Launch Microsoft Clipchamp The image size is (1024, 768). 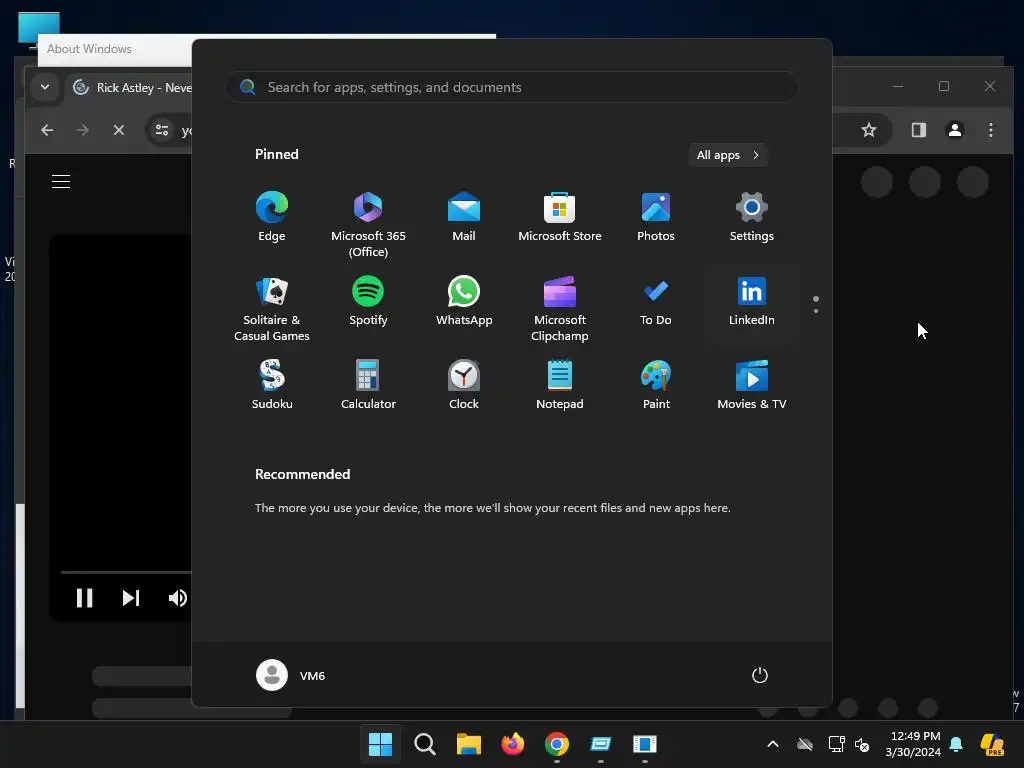coord(560,308)
